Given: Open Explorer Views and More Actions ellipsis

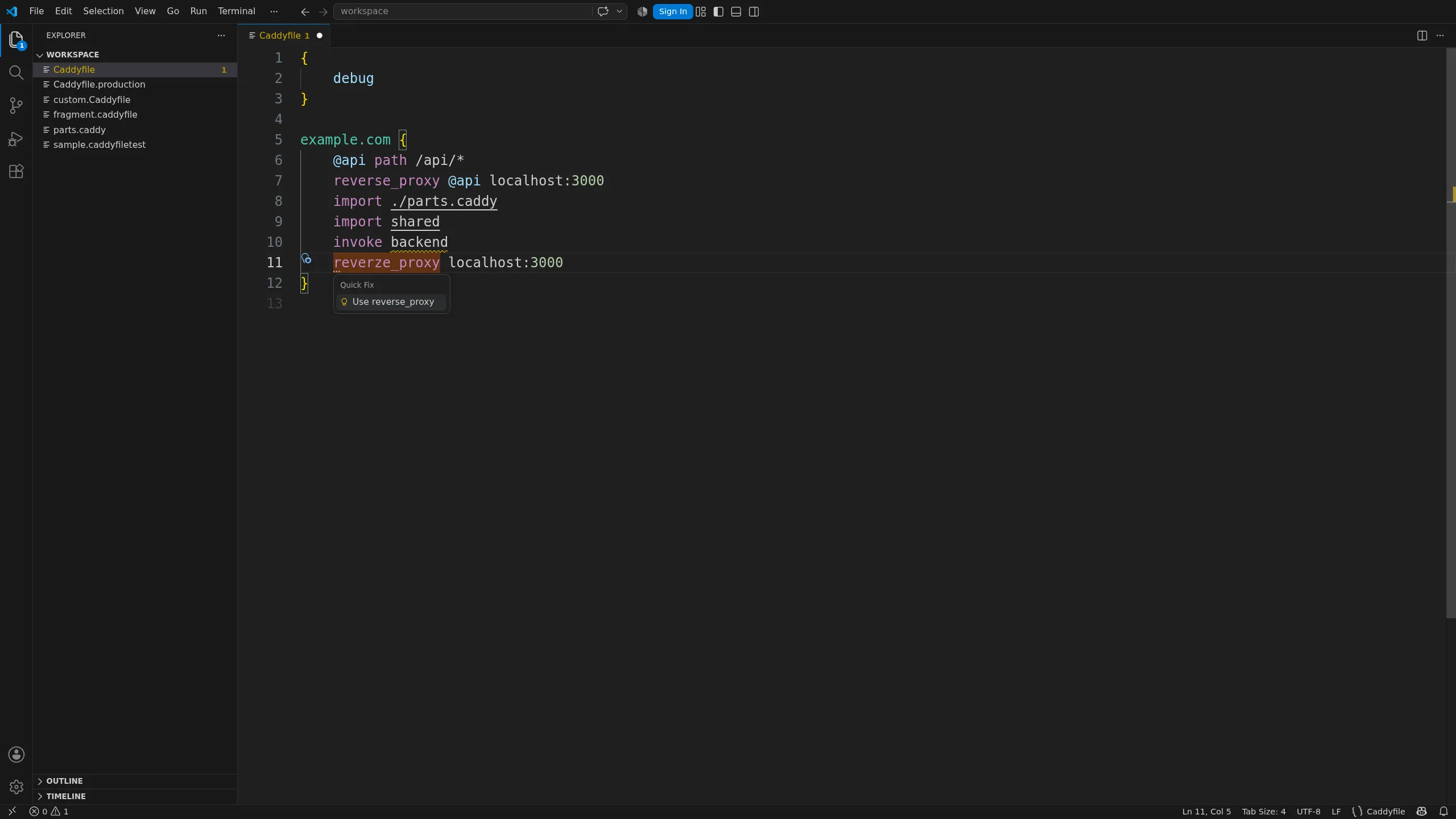Looking at the screenshot, I should coord(221,35).
